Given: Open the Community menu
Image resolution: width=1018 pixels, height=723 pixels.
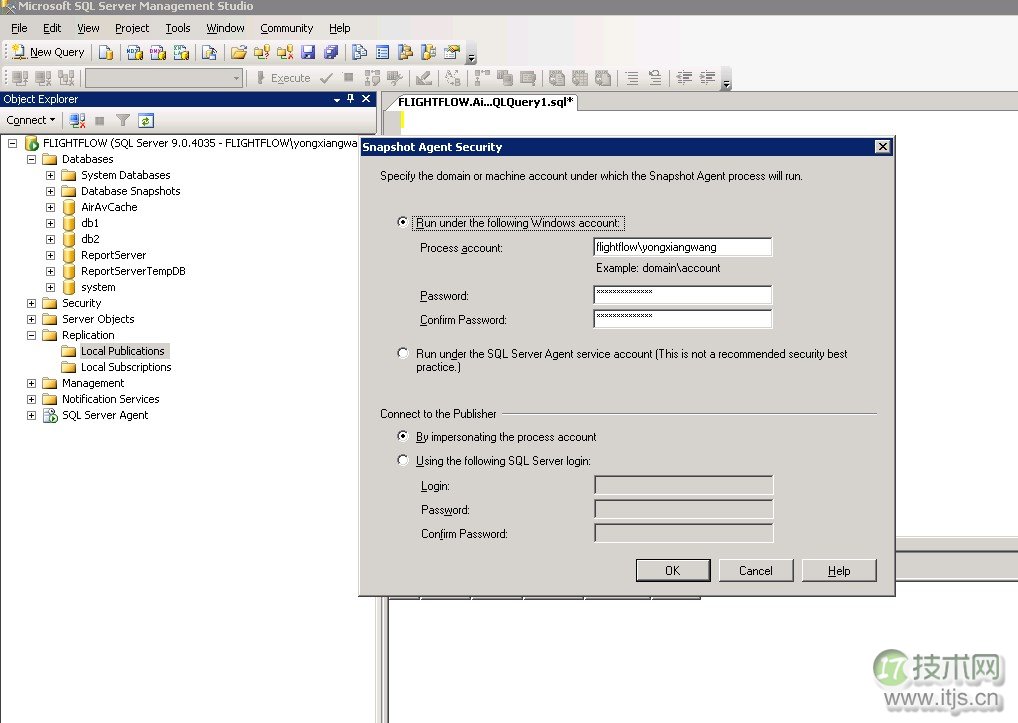Looking at the screenshot, I should click(x=286, y=28).
